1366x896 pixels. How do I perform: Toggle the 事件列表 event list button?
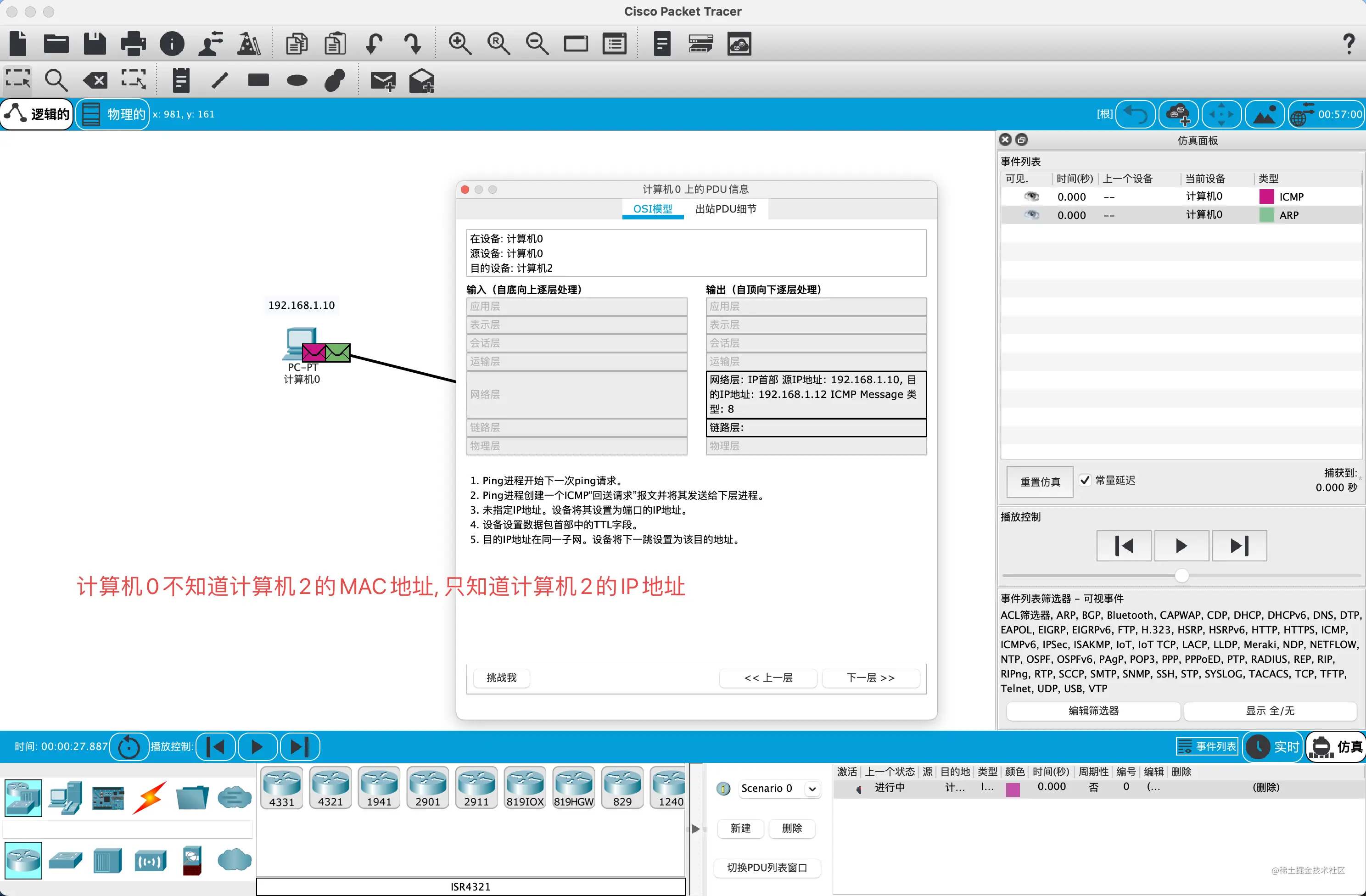coord(1207,746)
